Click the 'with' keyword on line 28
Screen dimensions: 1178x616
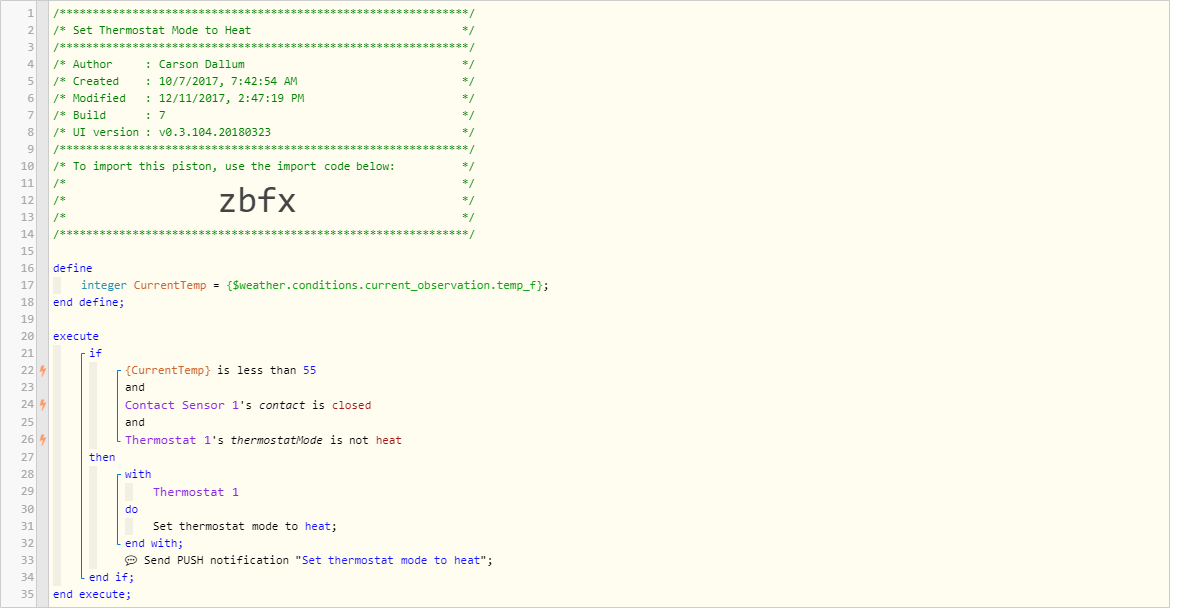pos(137,475)
